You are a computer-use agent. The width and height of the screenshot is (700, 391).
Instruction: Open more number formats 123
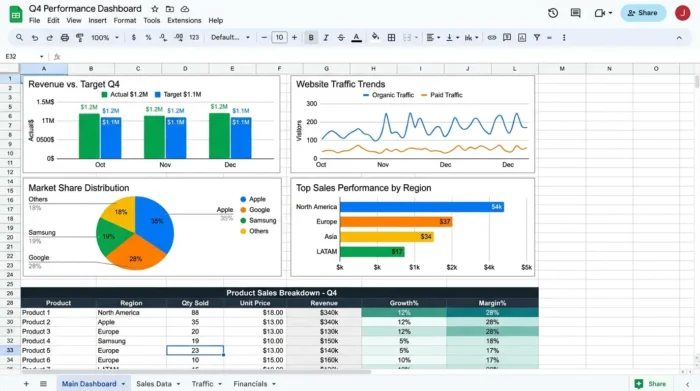click(194, 37)
